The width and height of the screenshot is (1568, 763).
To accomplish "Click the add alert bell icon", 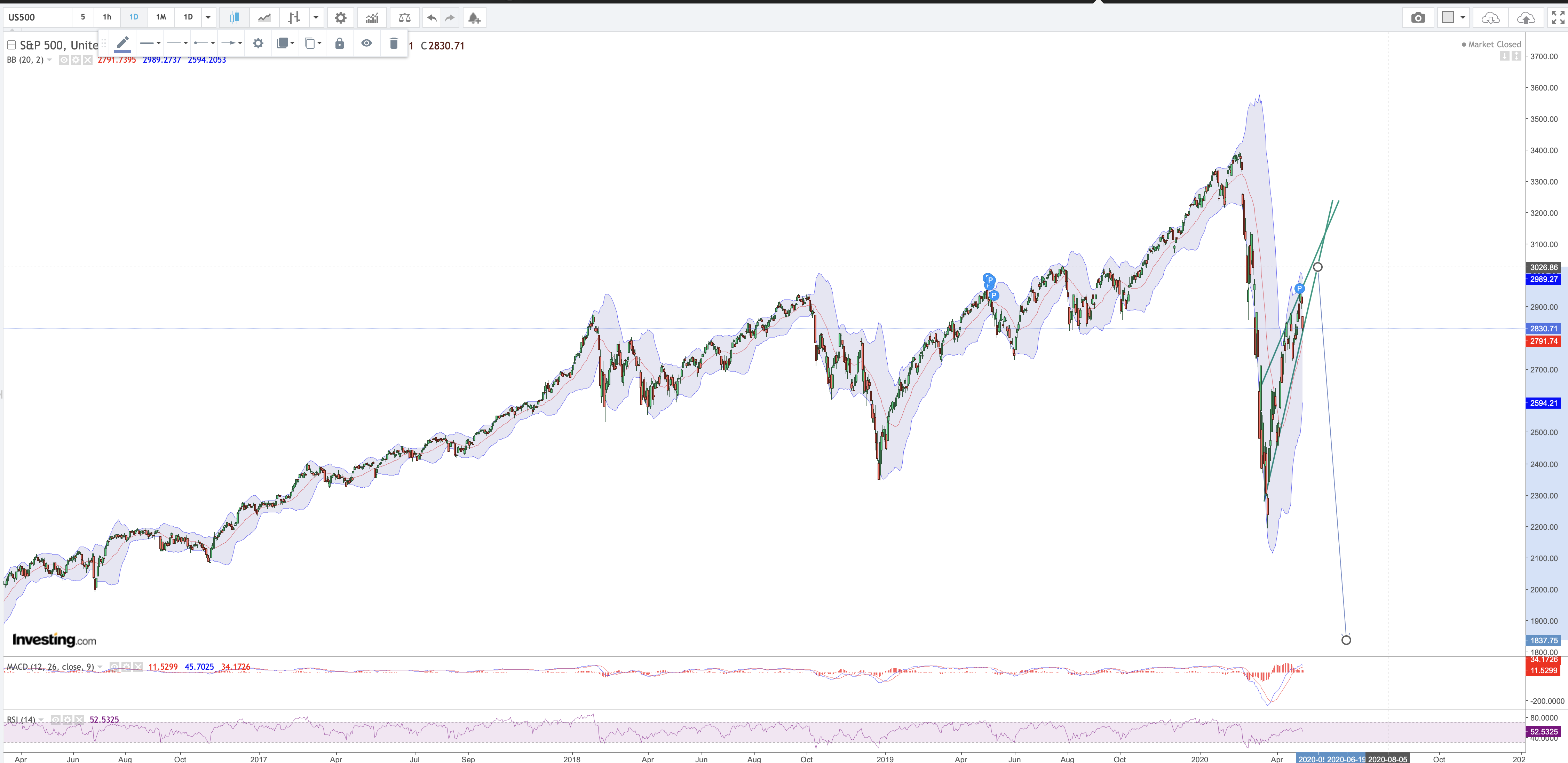I will click(x=474, y=18).
